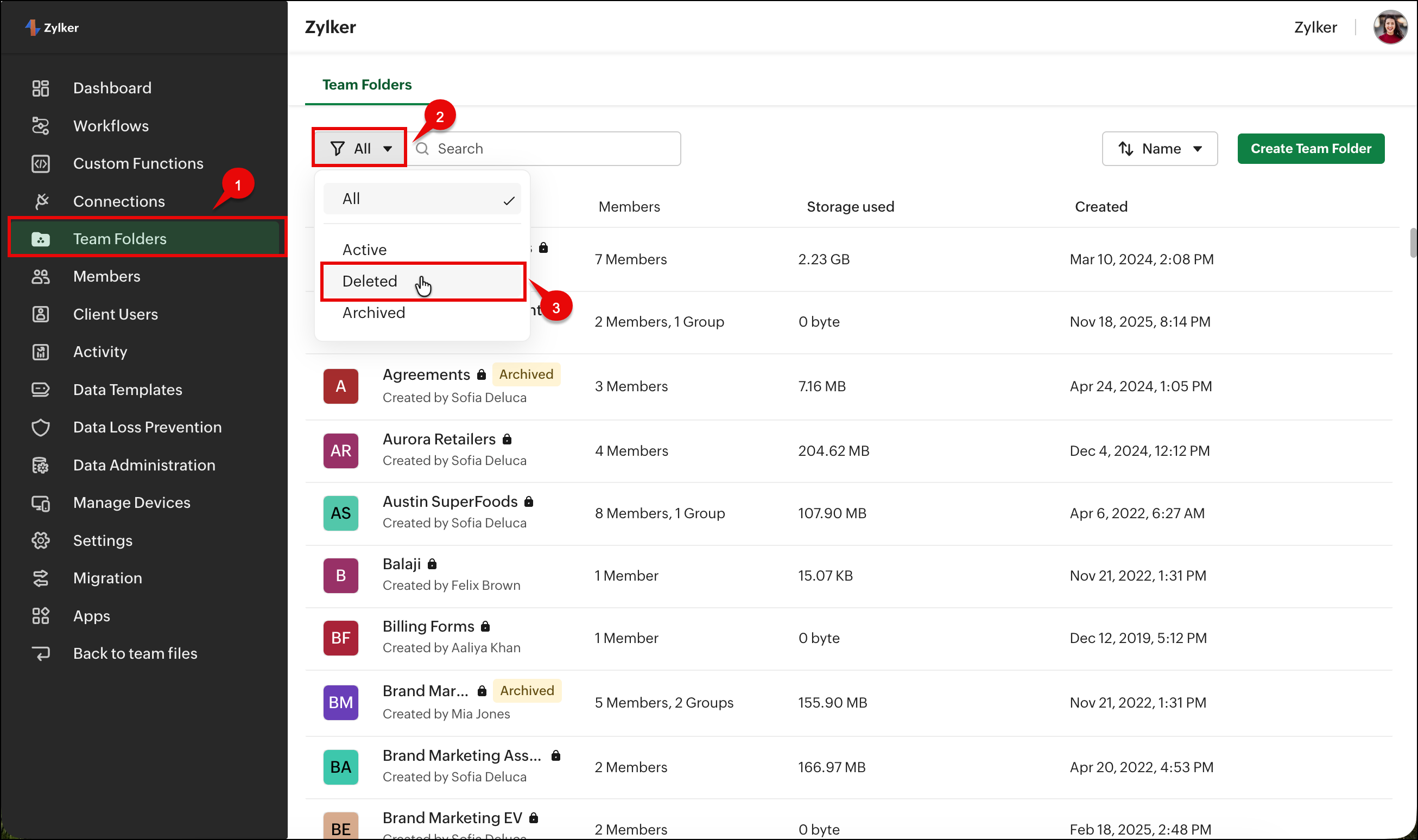Click the Migration icon in sidebar
This screenshot has height=840, width=1418.
[x=40, y=578]
